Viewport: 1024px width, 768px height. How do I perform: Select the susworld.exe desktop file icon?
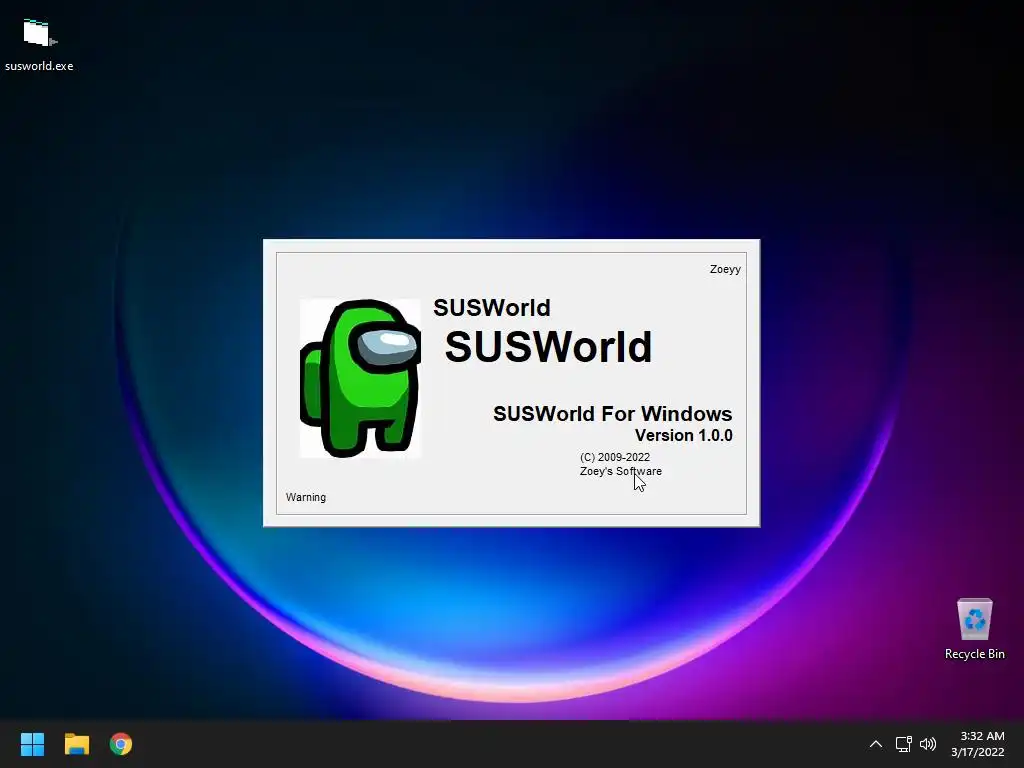39,43
